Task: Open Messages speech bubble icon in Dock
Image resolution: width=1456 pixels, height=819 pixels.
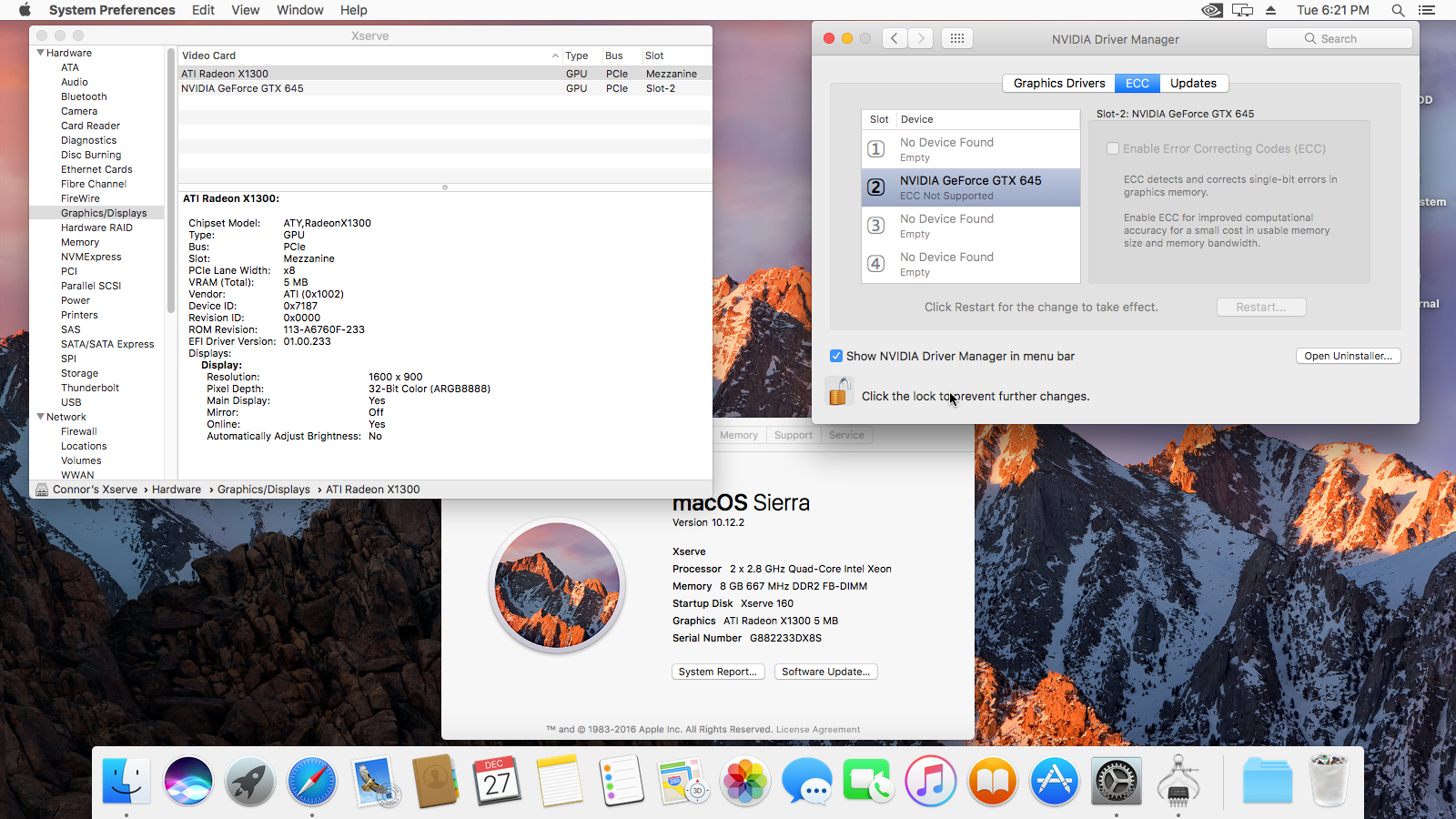Action: (x=807, y=781)
